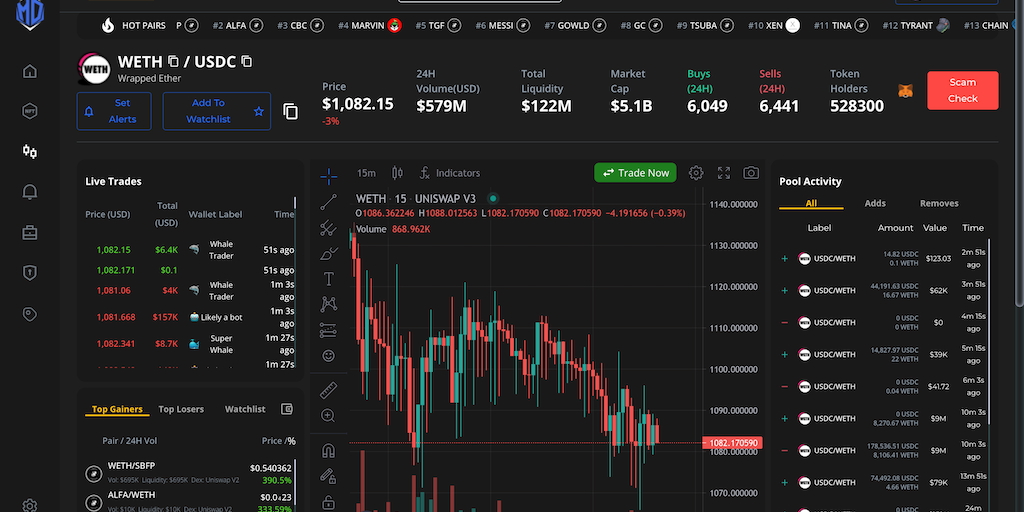Show pool Removes tab

[939, 203]
